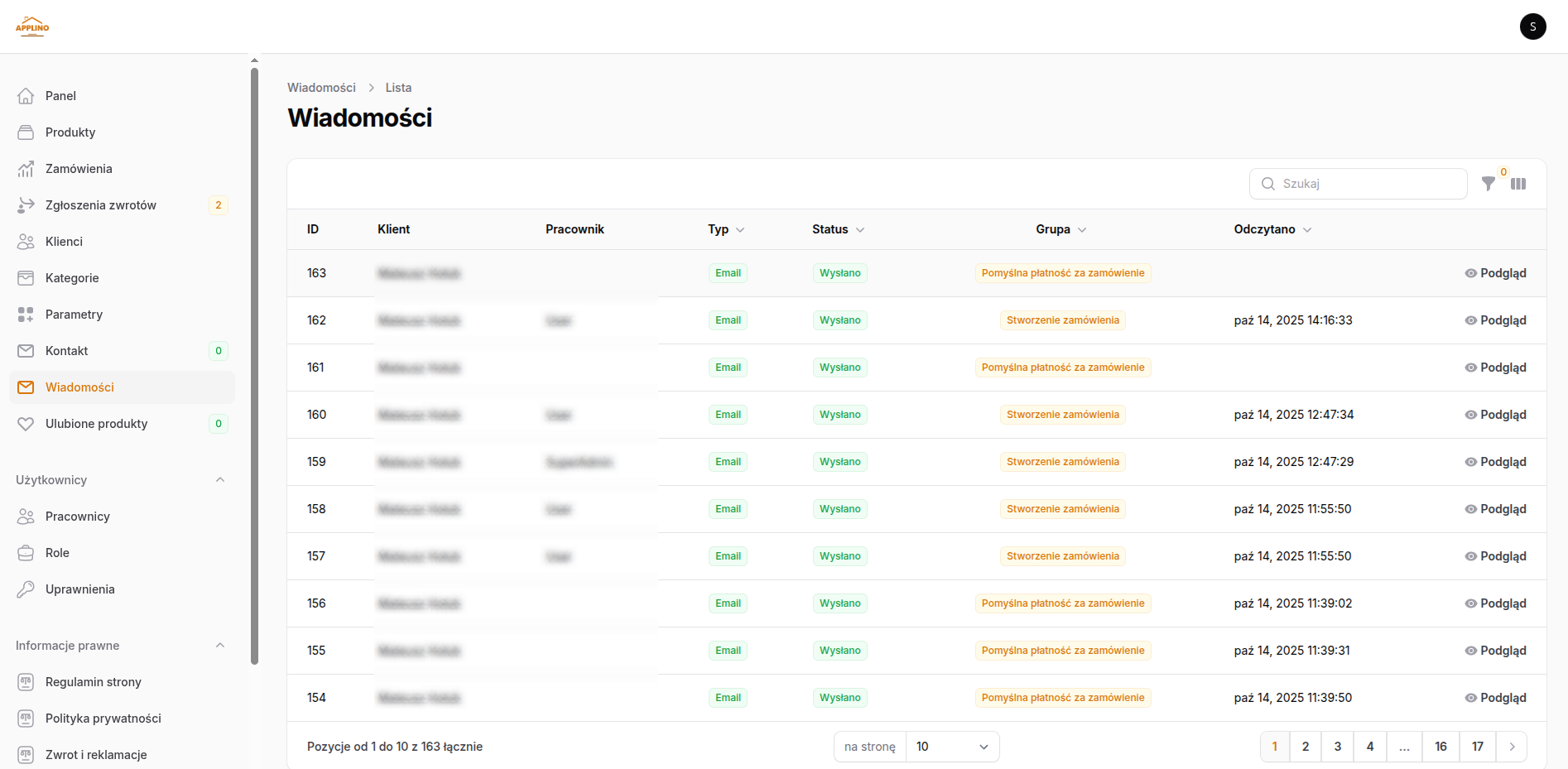Open Ulubione produkty in sidebar
Image resolution: width=1568 pixels, height=769 pixels.
pyautogui.click(x=96, y=424)
